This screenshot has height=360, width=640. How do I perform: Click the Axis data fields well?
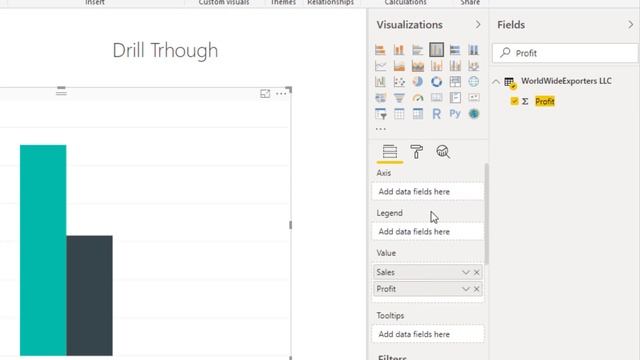pos(428,191)
